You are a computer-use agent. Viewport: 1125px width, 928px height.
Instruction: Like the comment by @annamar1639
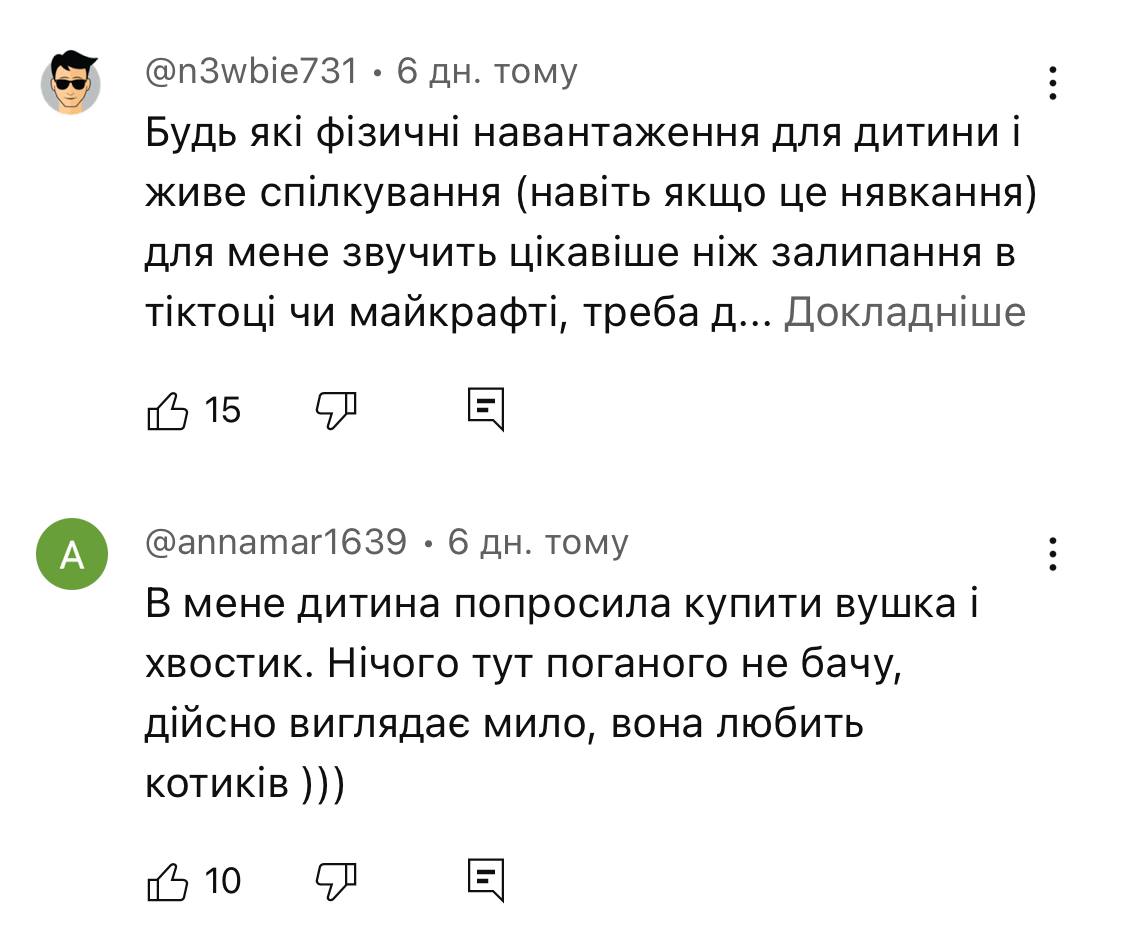pos(168,881)
